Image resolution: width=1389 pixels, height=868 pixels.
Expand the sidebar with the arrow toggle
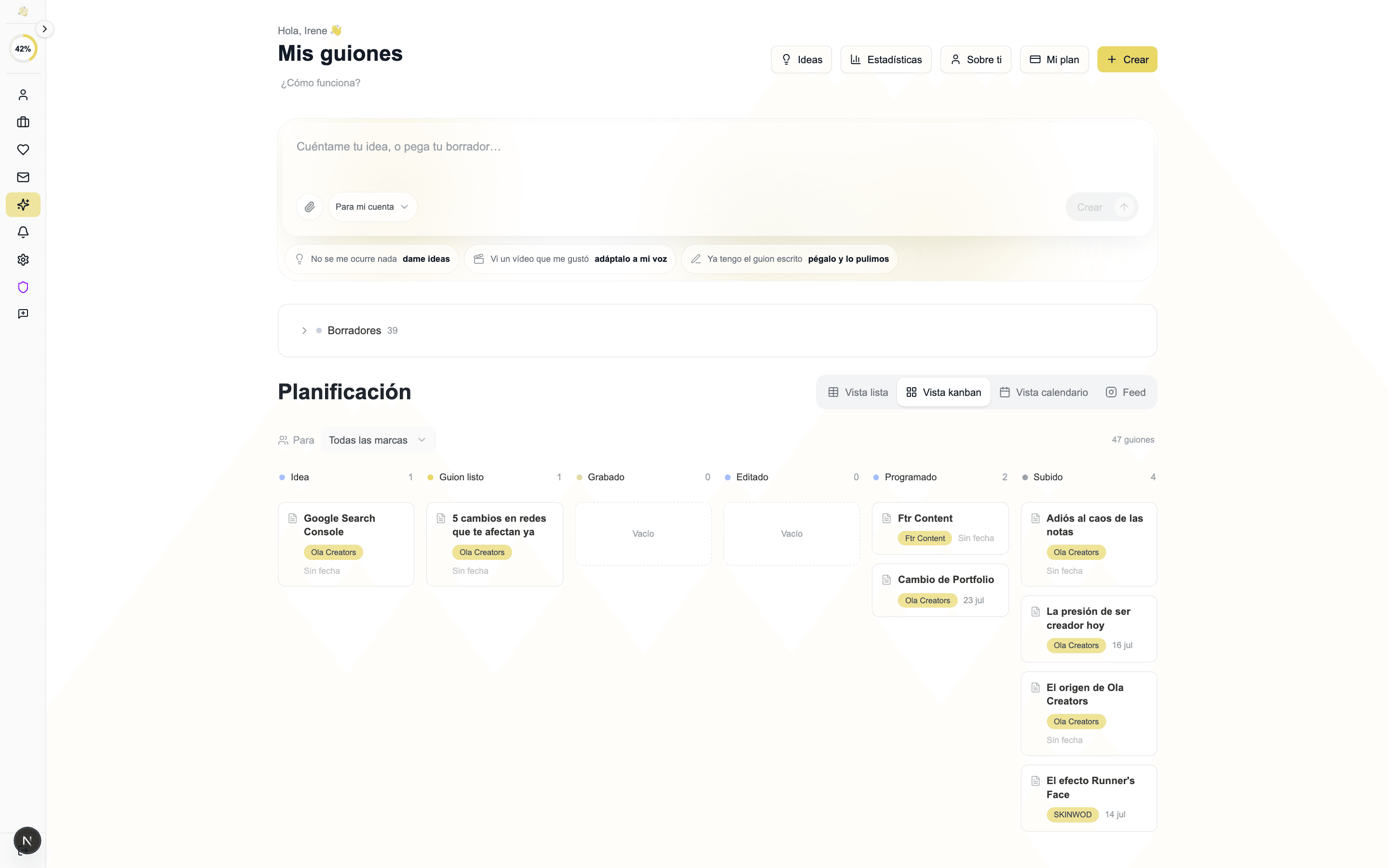pyautogui.click(x=45, y=29)
